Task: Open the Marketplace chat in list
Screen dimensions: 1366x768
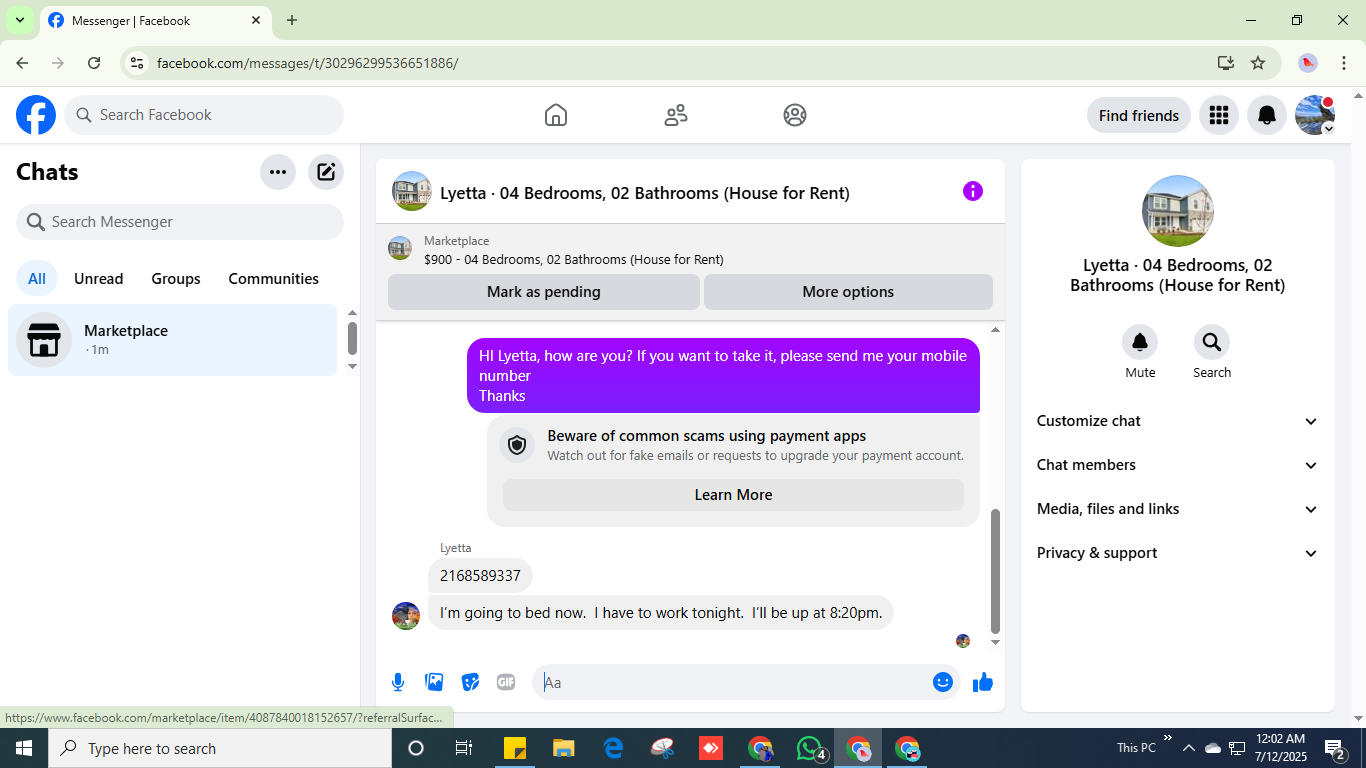Action: click(173, 340)
